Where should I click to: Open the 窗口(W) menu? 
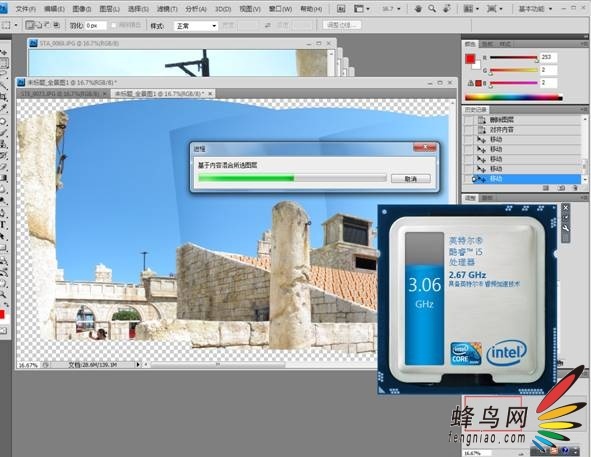[x=280, y=8]
